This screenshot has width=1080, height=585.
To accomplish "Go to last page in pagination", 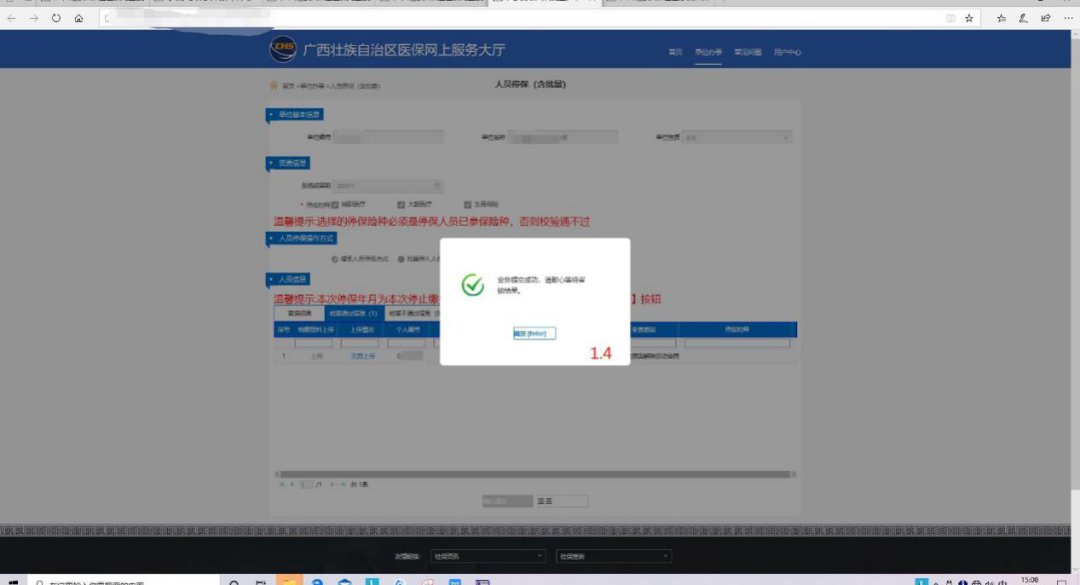I will (343, 484).
